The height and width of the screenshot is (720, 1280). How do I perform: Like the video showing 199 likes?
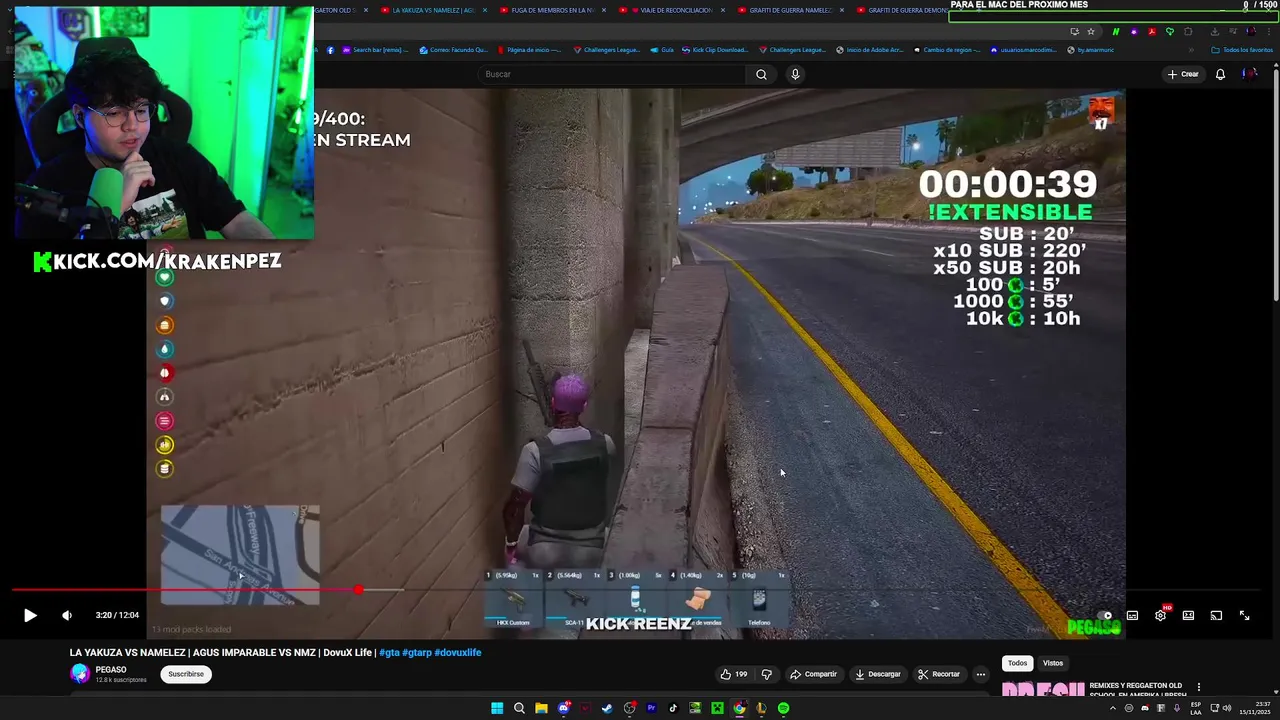[x=735, y=674]
